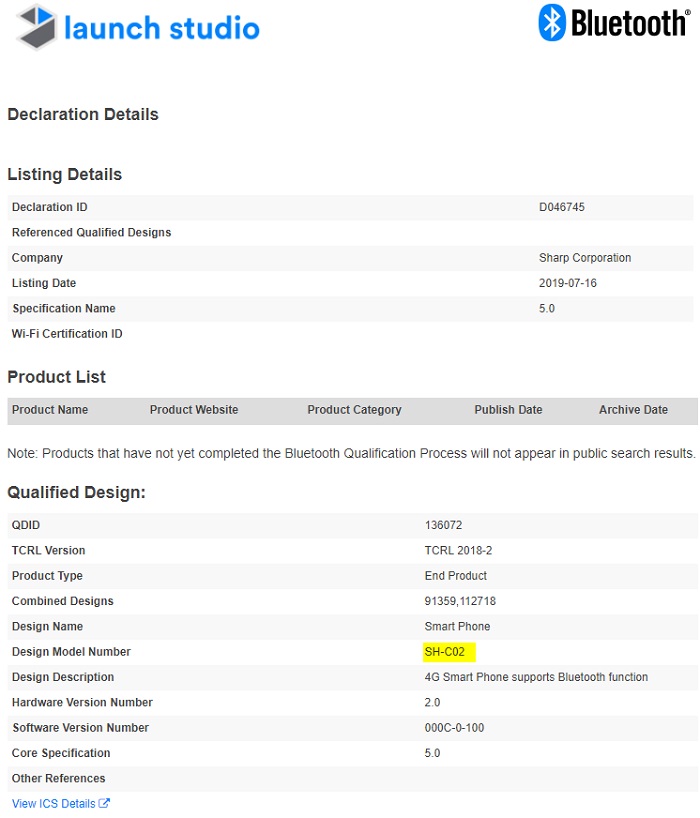Click the external-link icon beside View ICS Details
The image size is (700, 818).
(x=105, y=803)
